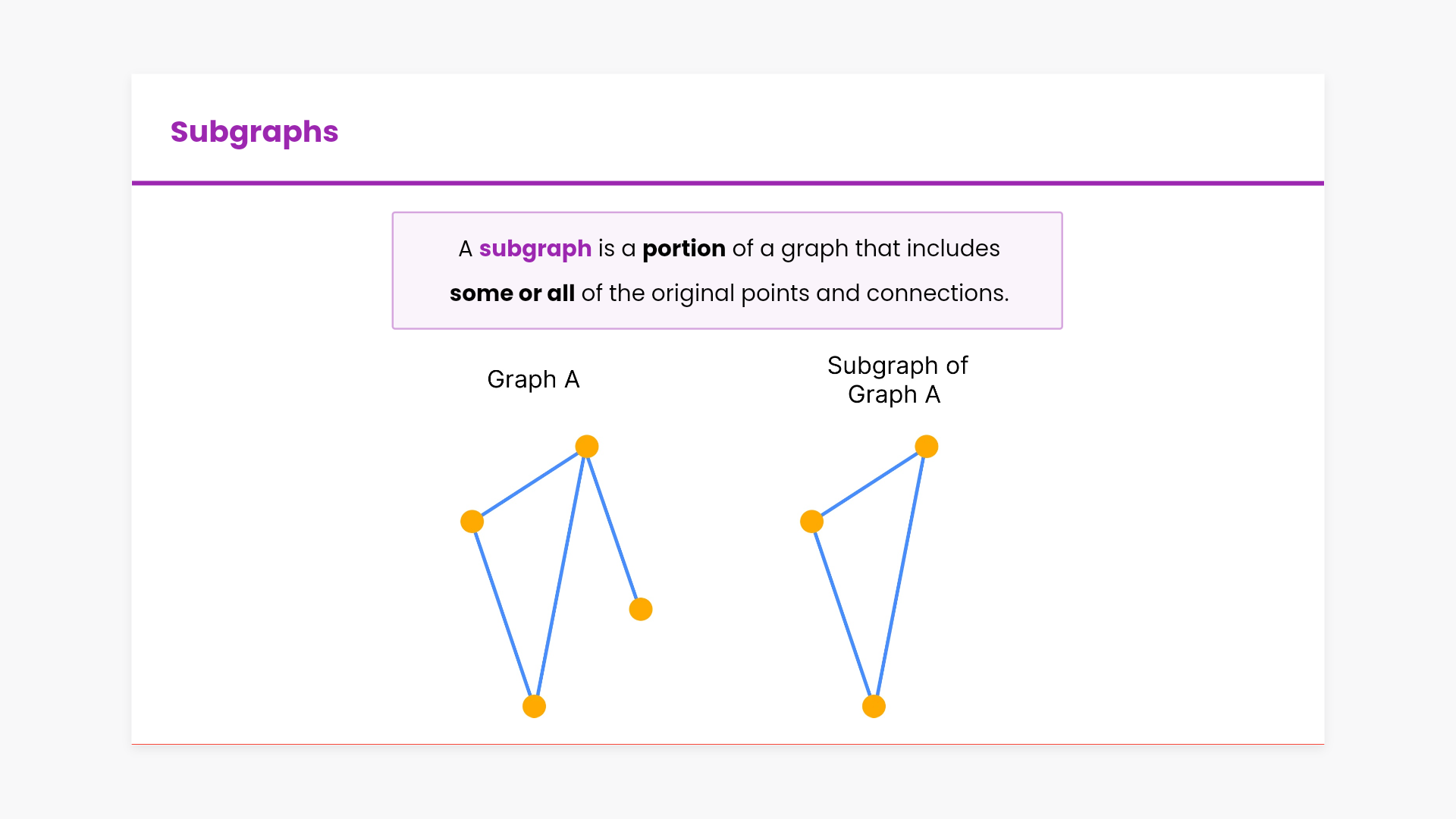Viewport: 1456px width, 819px height.
Task: Click the top node of Graph A
Action: 587,447
